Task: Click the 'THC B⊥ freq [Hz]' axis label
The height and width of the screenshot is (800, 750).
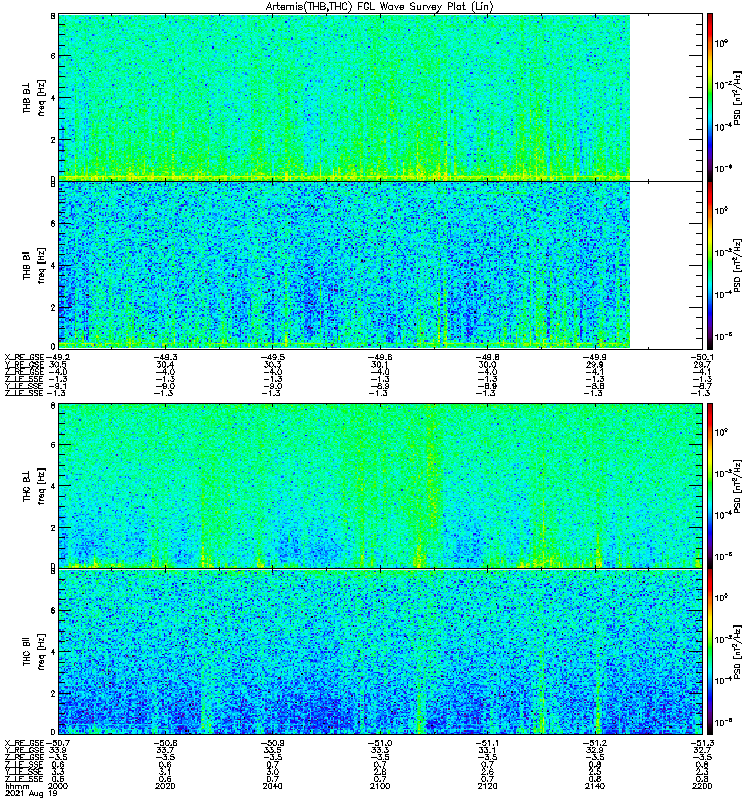Action: (33, 485)
